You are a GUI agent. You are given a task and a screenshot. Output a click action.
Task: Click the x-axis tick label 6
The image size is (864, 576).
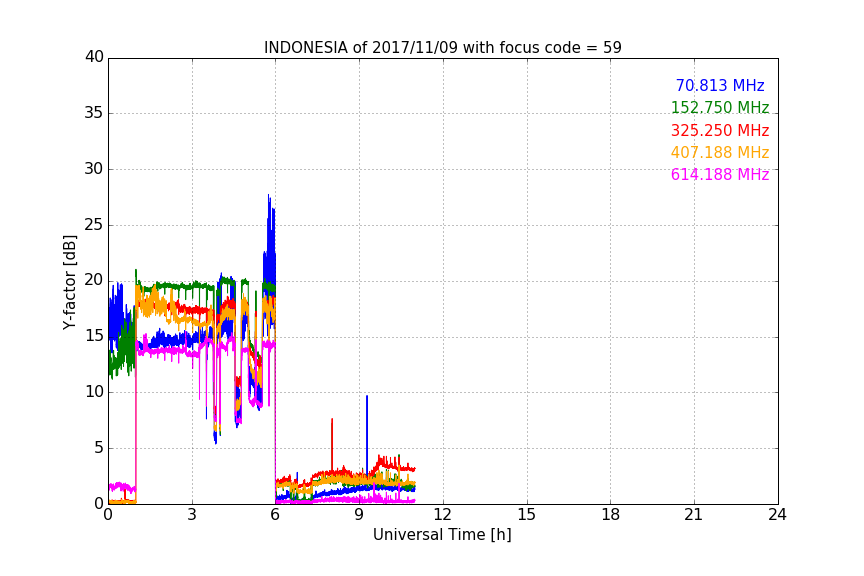click(x=276, y=515)
